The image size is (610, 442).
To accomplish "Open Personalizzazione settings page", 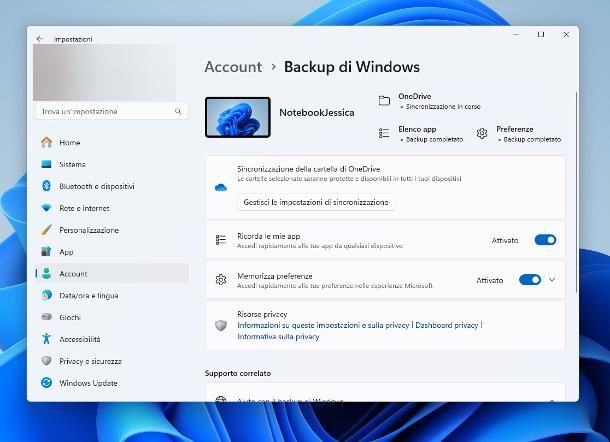I will point(112,230).
